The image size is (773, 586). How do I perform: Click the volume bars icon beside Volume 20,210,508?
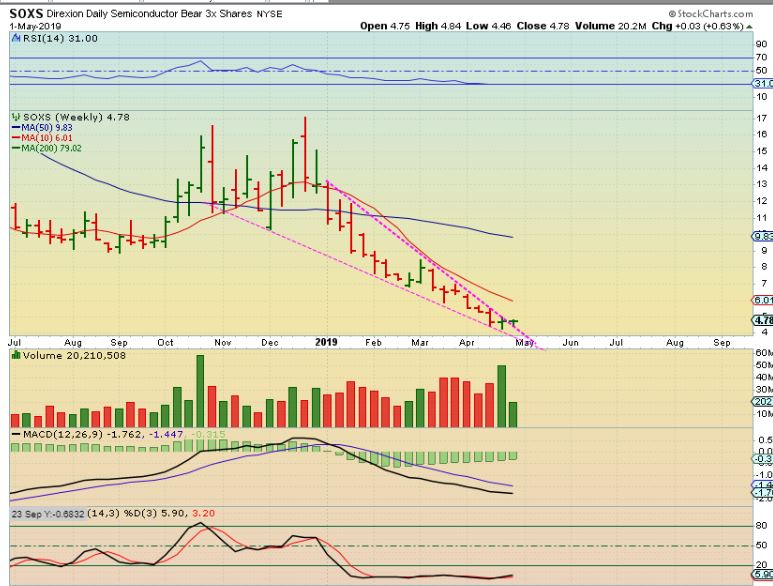pos(16,355)
